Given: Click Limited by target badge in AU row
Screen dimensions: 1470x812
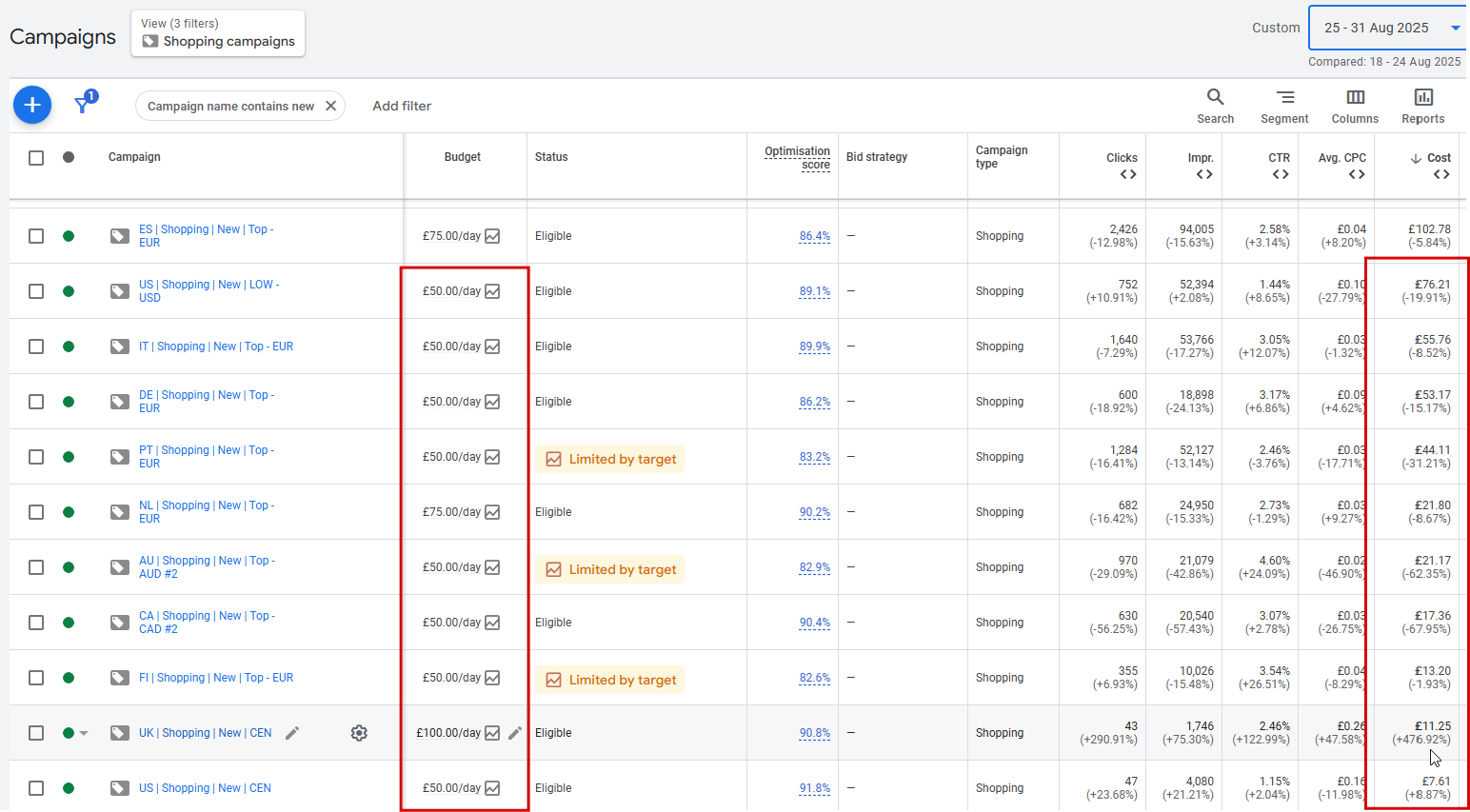Looking at the screenshot, I should 609,569.
